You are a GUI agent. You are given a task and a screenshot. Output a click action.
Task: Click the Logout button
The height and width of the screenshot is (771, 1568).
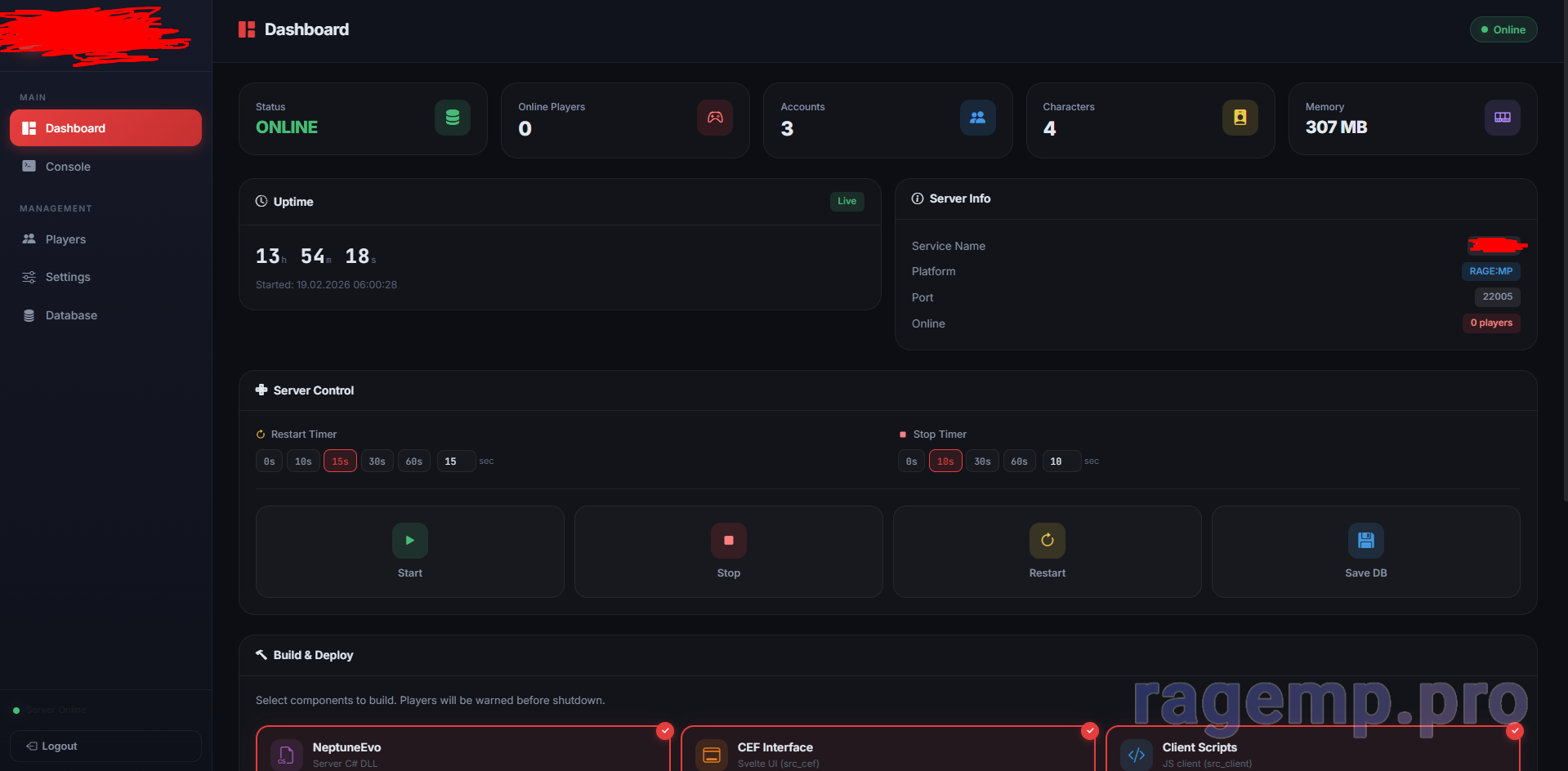click(x=105, y=746)
